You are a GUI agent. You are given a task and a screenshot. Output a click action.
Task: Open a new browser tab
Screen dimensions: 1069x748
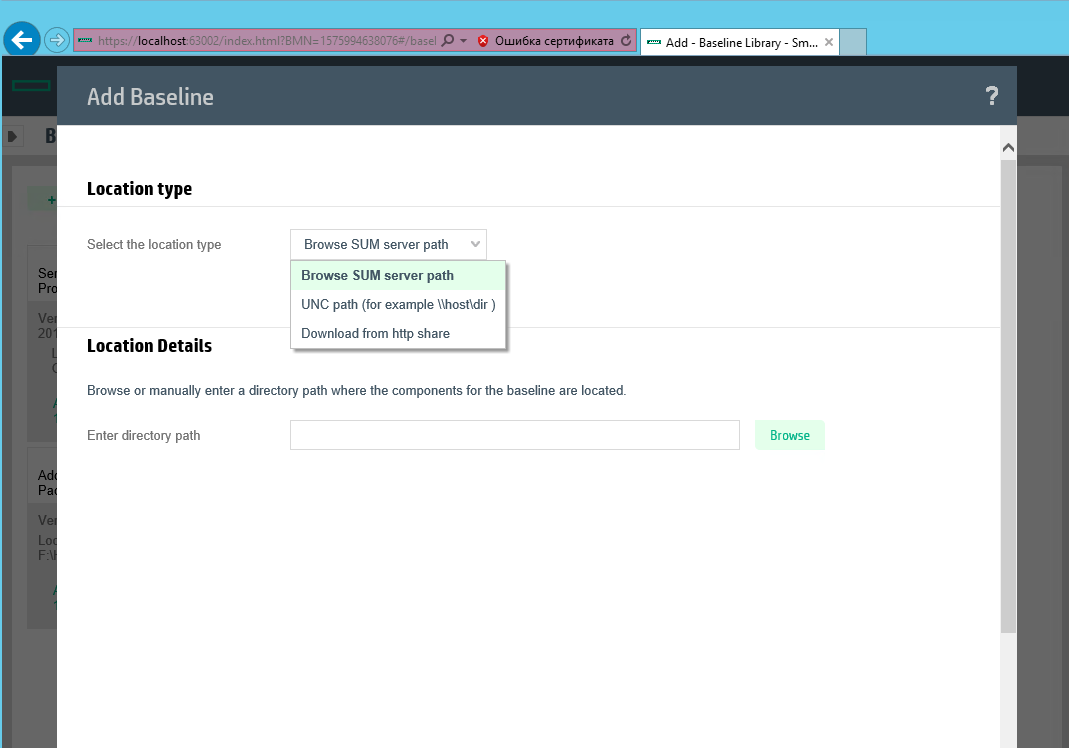pos(853,42)
